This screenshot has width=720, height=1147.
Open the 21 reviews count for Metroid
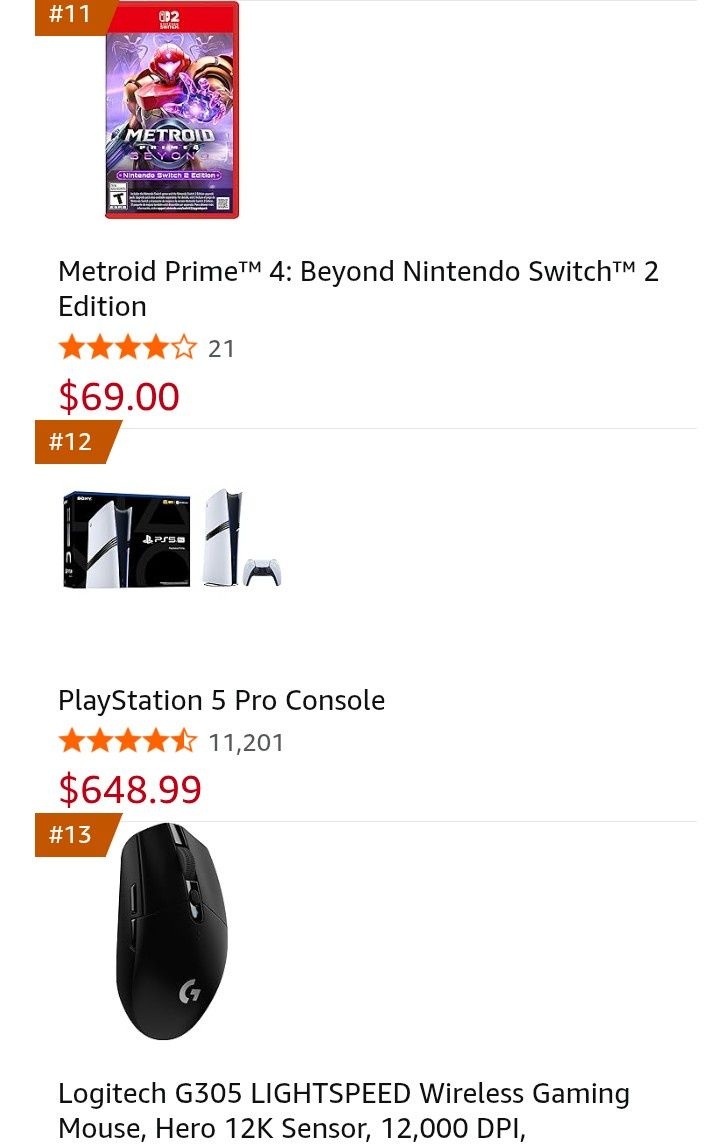point(221,349)
